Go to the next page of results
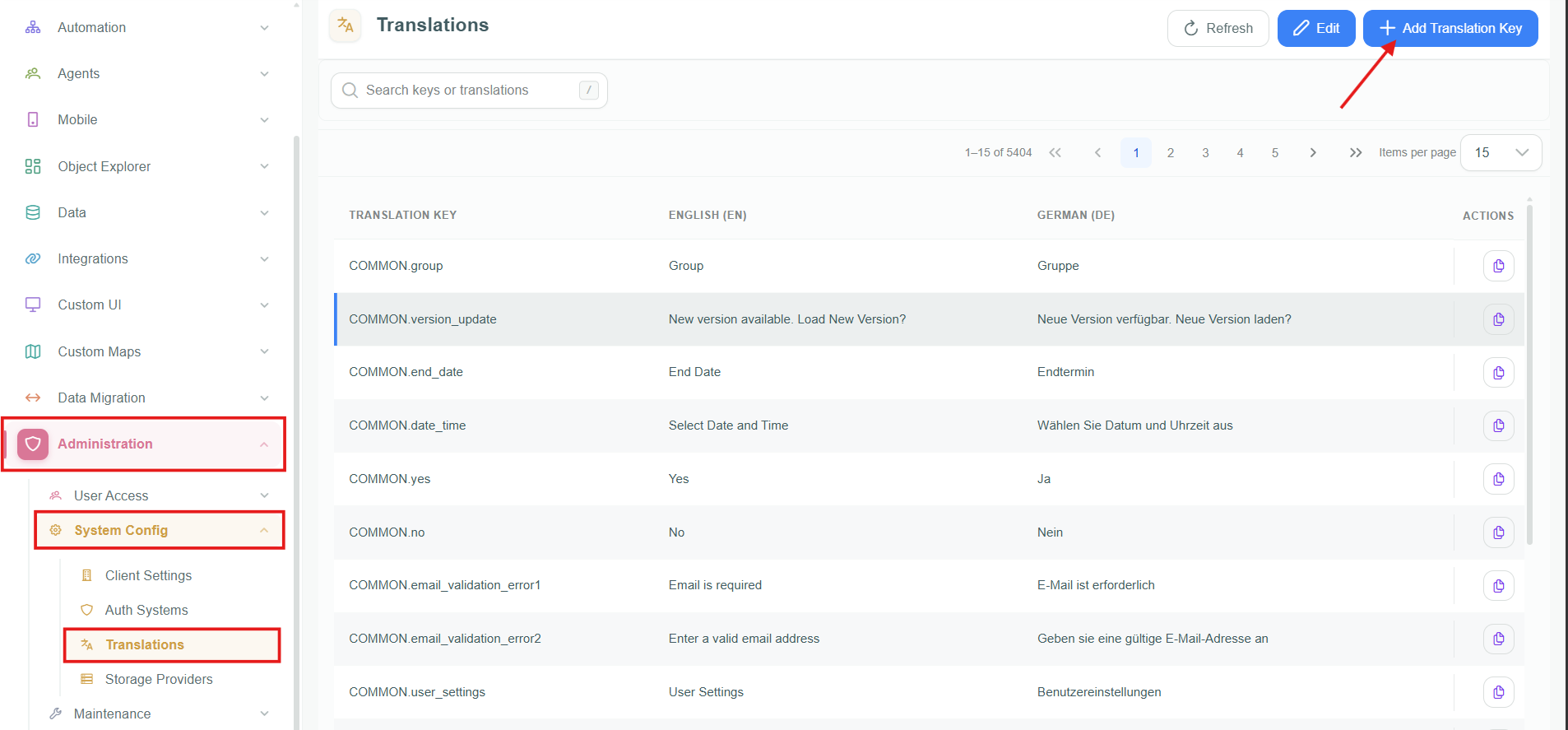The height and width of the screenshot is (730, 1568). 1313,152
